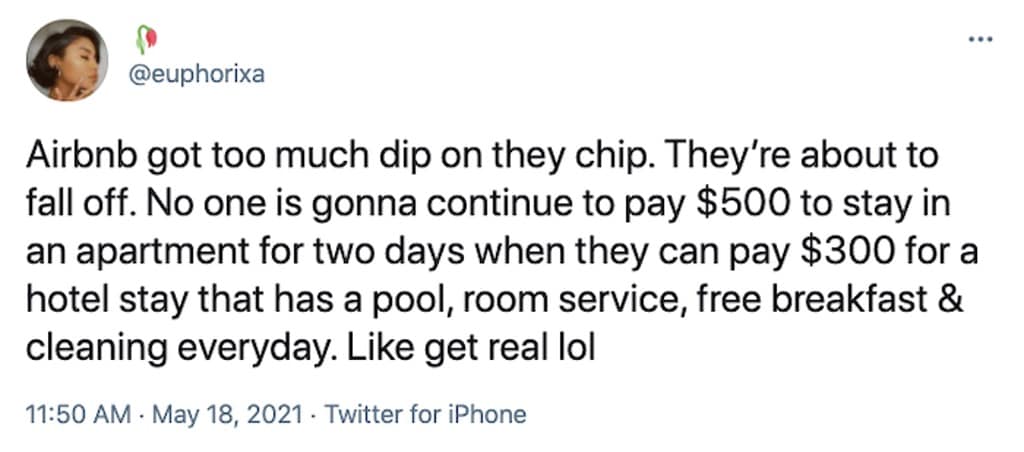Viewport: 1024px width, 452px height.
Task: Click the @euphorixa profile avatar photo
Action: coord(67,59)
